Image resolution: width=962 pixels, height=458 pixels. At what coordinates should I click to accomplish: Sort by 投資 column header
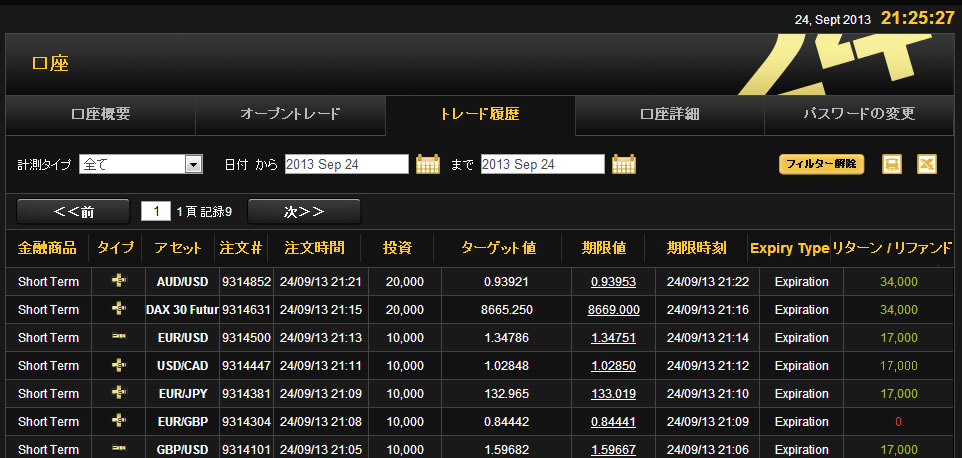pyautogui.click(x=398, y=248)
